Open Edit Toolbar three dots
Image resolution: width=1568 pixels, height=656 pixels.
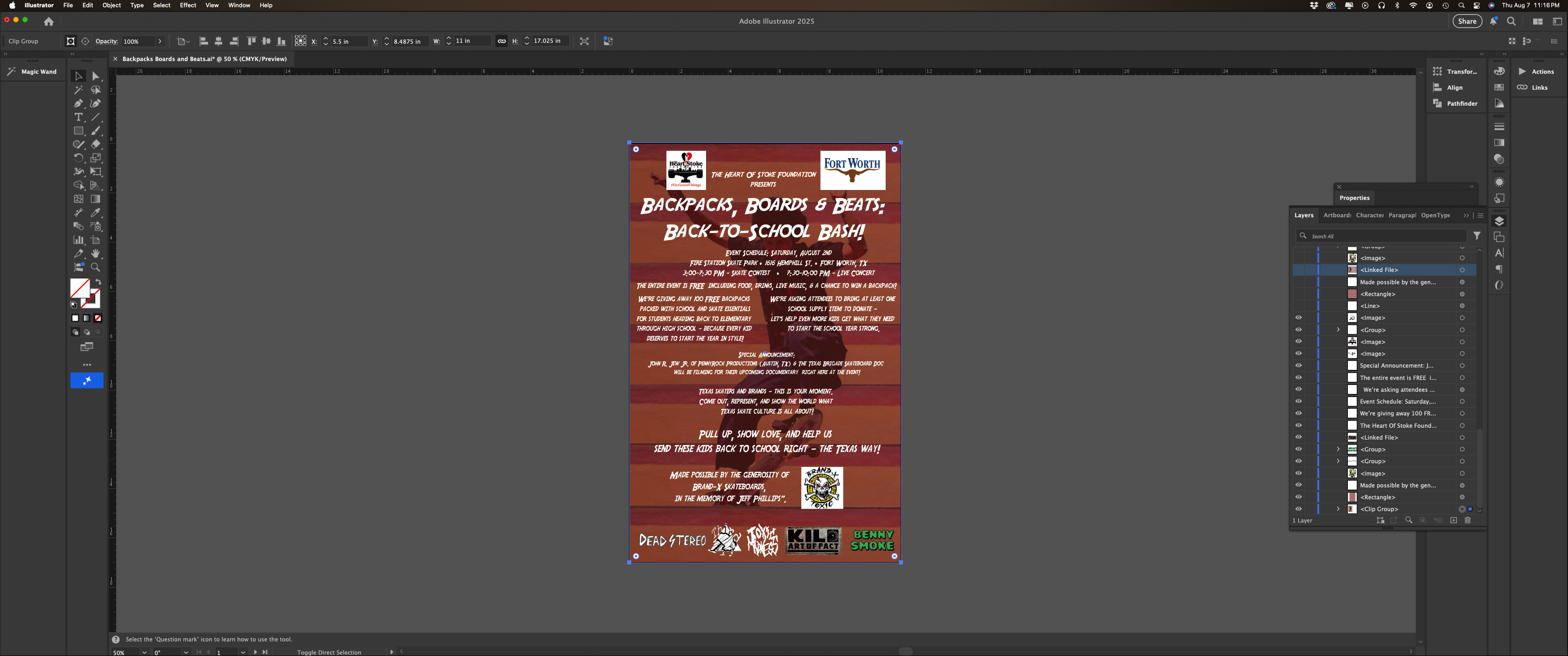click(x=87, y=364)
